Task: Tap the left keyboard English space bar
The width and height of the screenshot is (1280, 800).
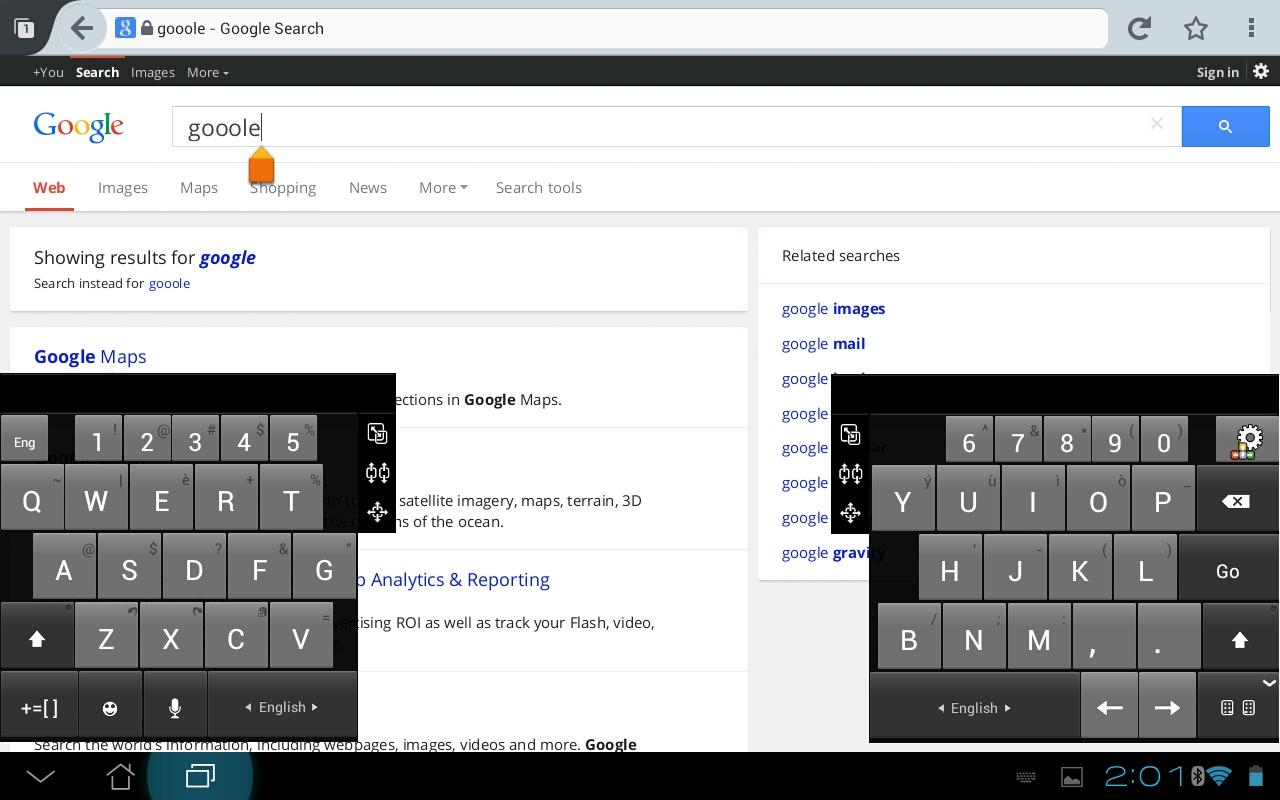Action: pyautogui.click(x=282, y=707)
